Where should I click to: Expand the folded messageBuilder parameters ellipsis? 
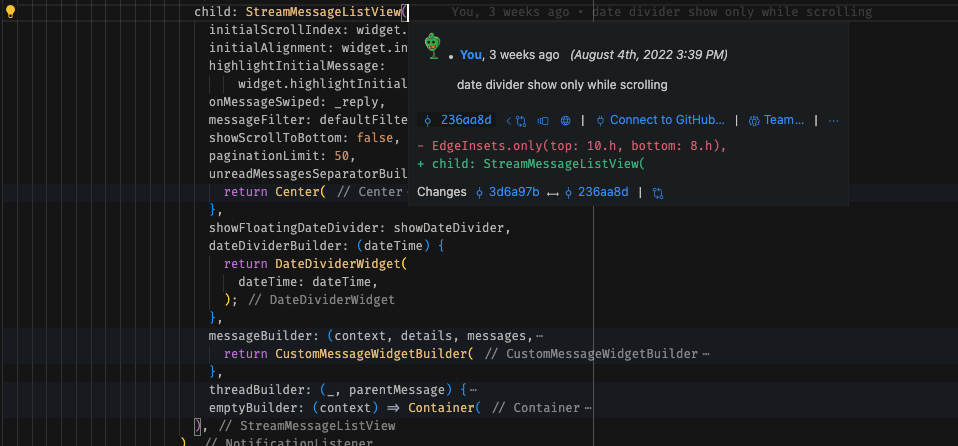point(539,336)
